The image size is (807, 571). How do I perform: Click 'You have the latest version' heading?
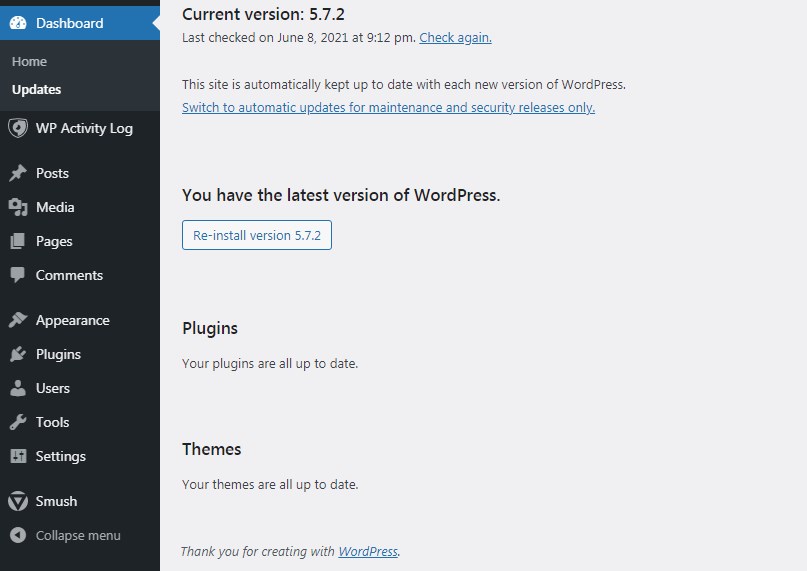(x=341, y=195)
